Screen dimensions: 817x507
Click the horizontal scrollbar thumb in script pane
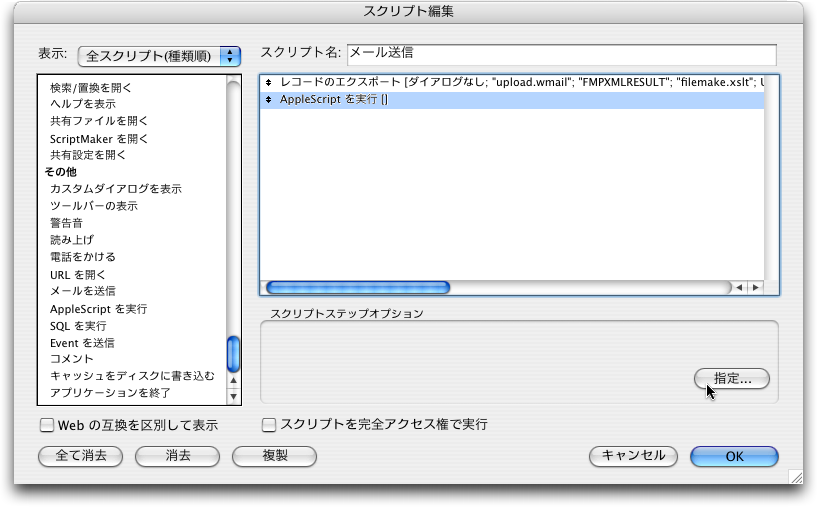coord(357,287)
